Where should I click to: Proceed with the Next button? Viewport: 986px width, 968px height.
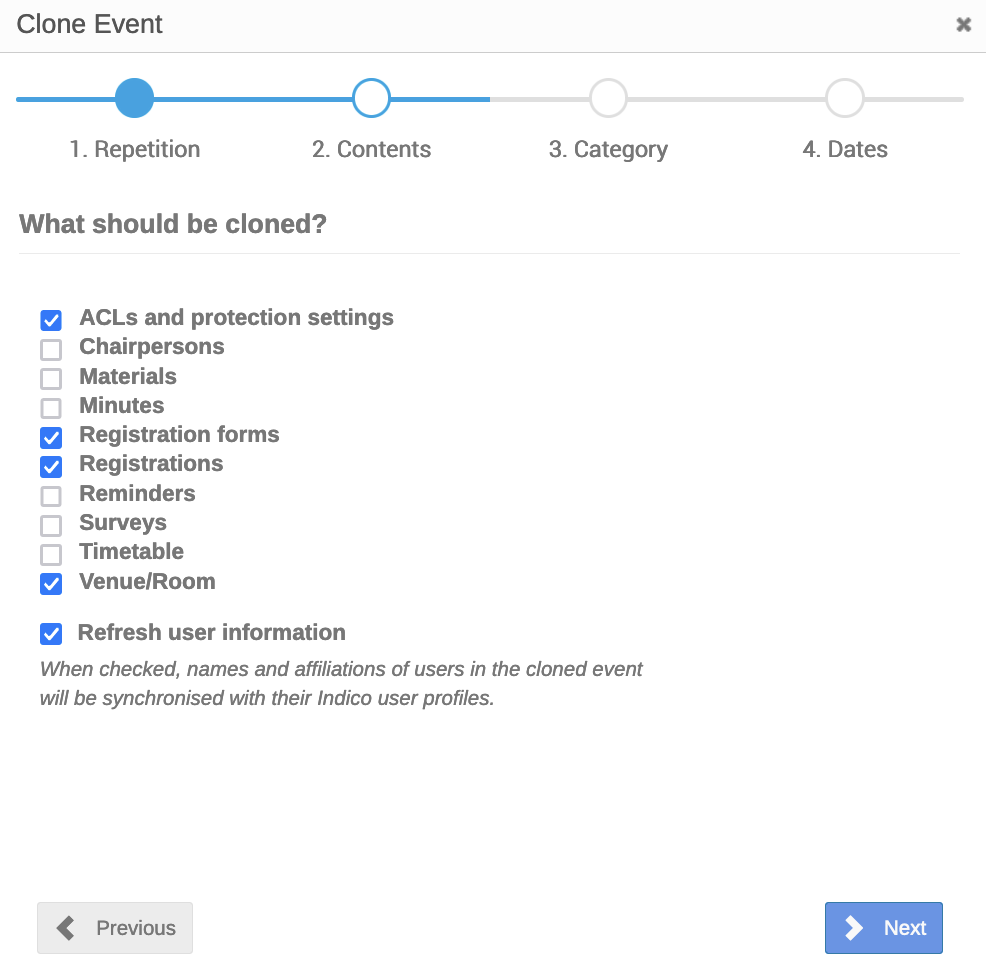pyautogui.click(x=884, y=928)
